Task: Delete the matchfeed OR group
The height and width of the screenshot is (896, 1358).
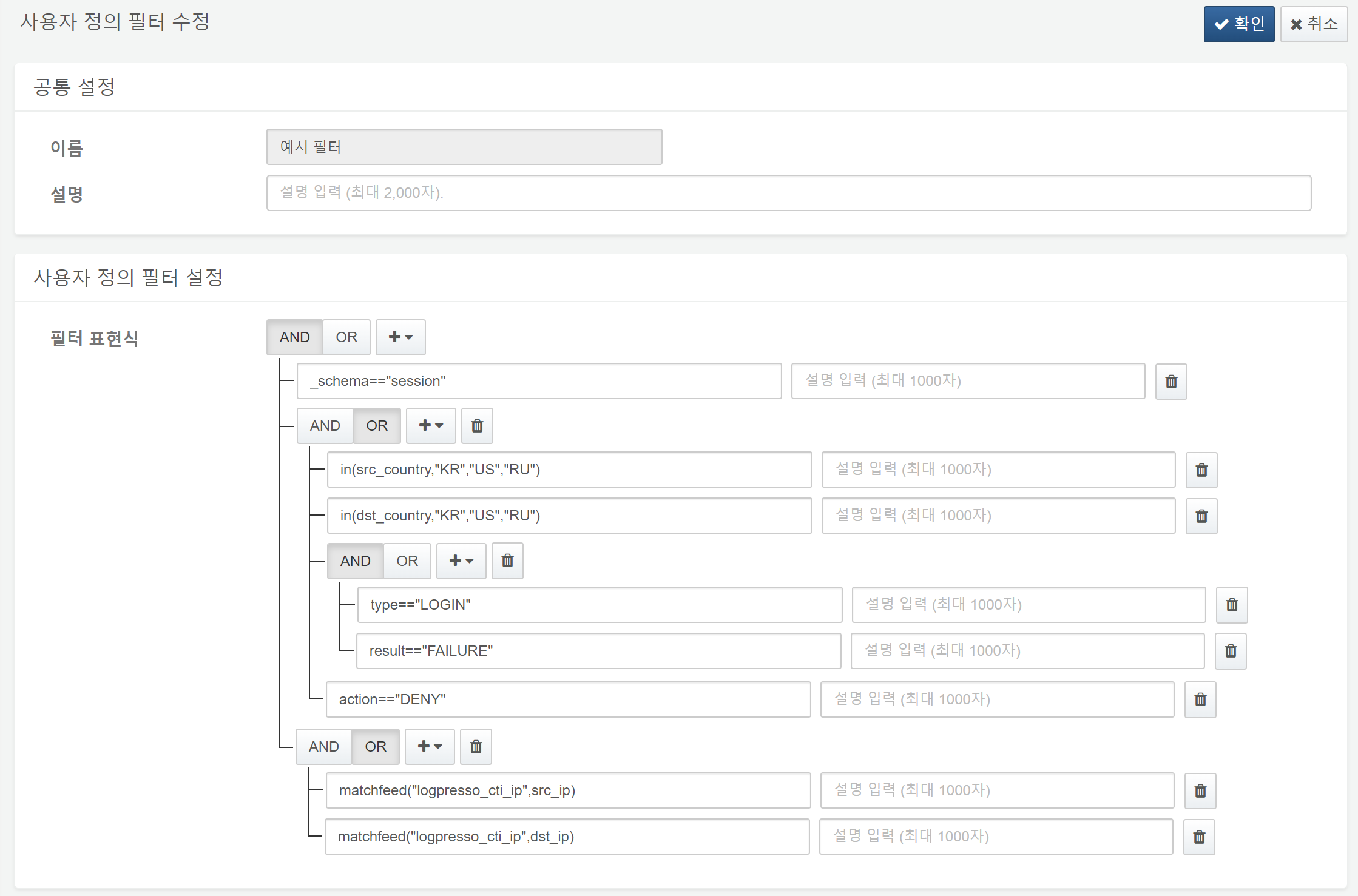Action: point(476,747)
